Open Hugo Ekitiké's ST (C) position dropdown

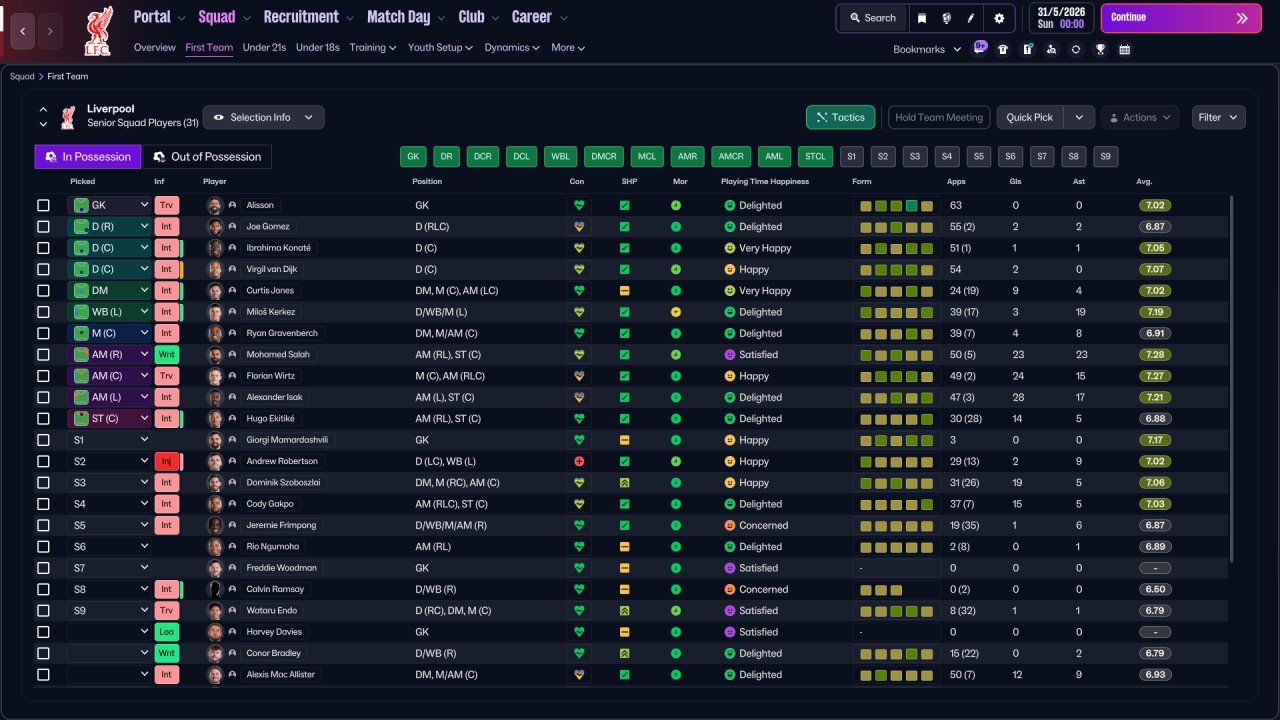point(109,419)
